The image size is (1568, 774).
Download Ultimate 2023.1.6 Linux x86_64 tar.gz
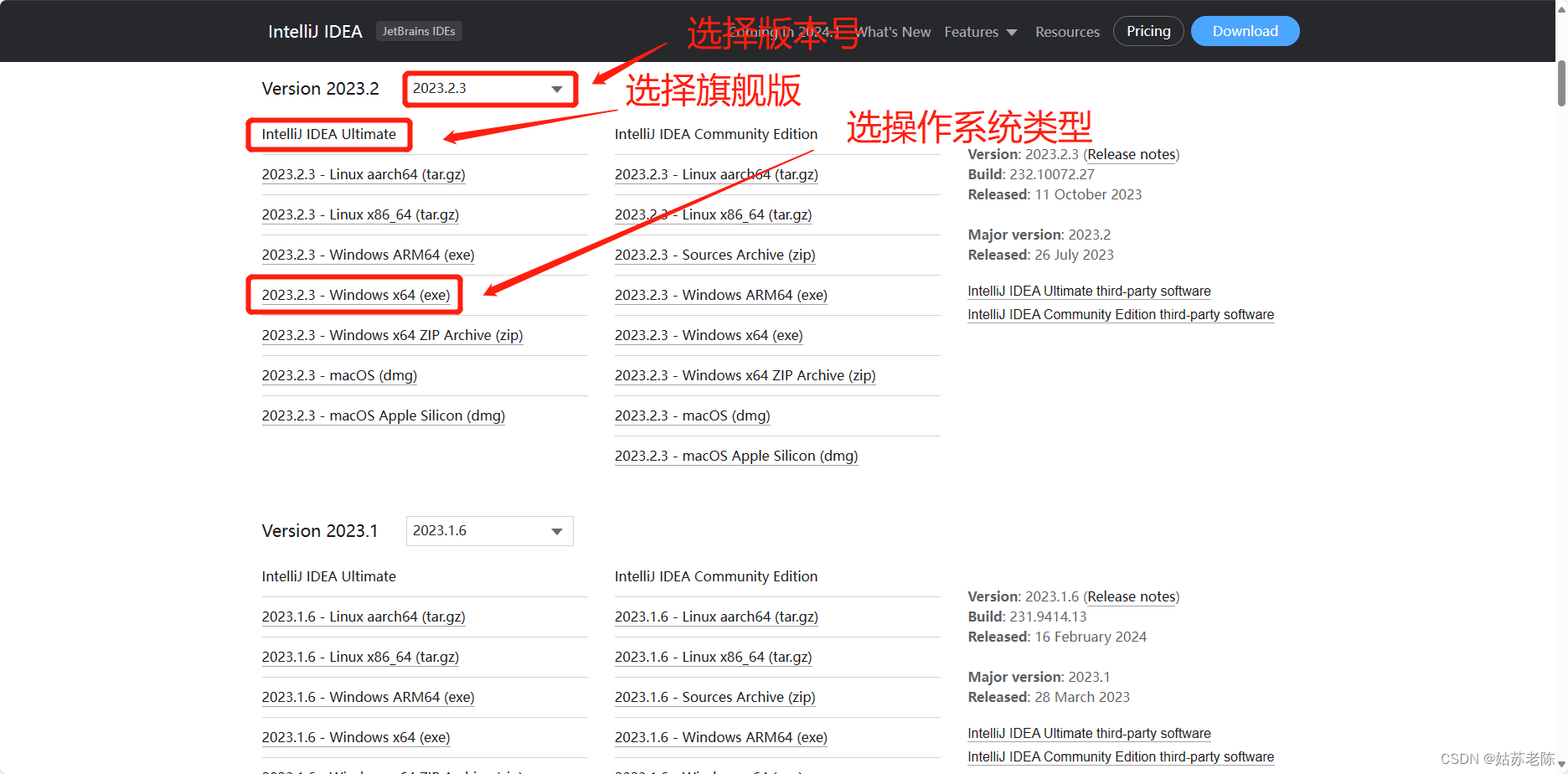(x=360, y=657)
